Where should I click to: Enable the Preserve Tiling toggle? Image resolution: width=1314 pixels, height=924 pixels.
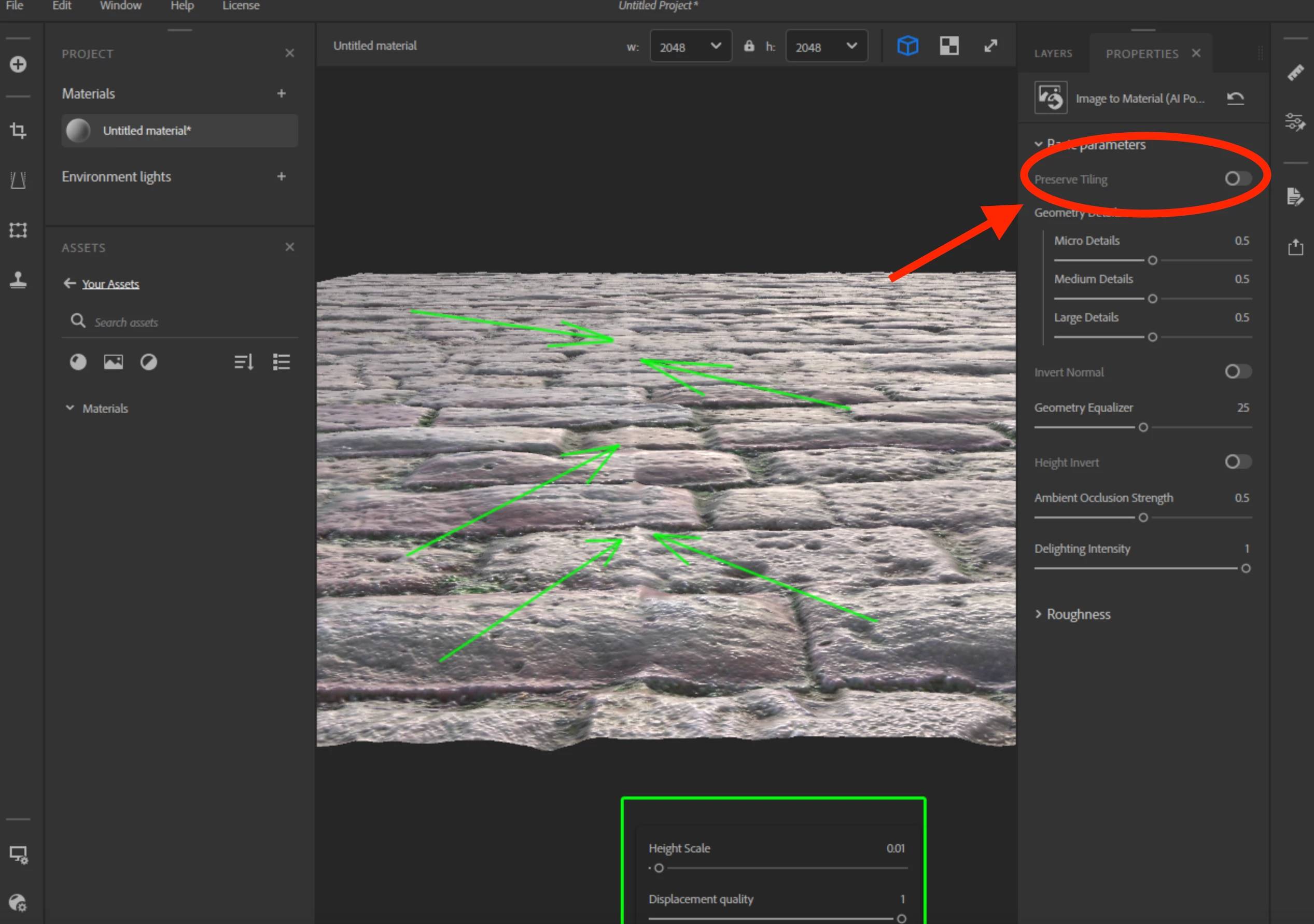click(1237, 178)
